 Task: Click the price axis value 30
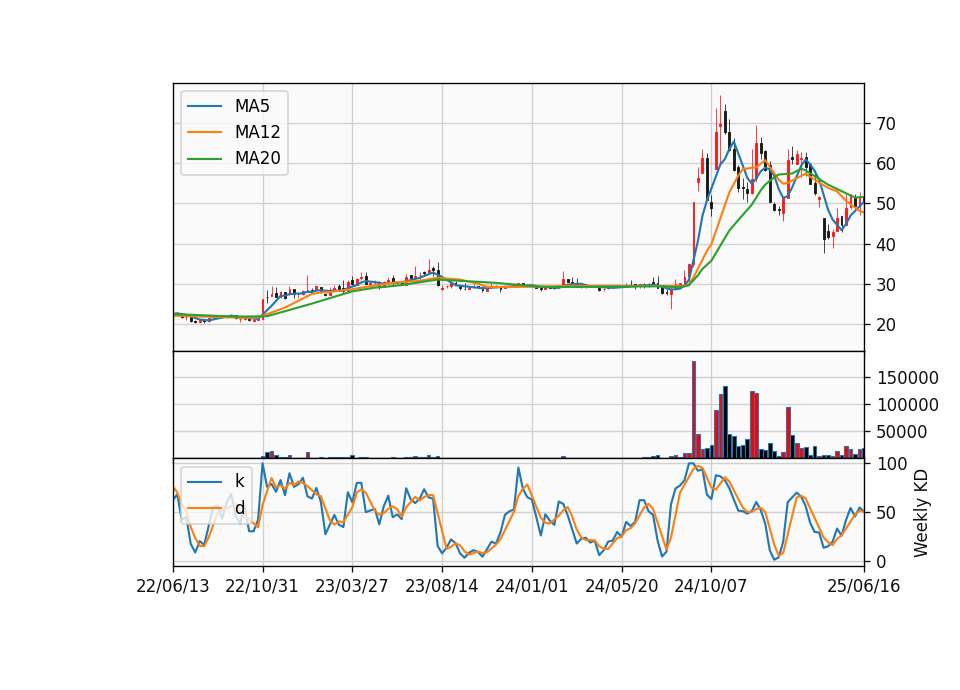coord(886,285)
